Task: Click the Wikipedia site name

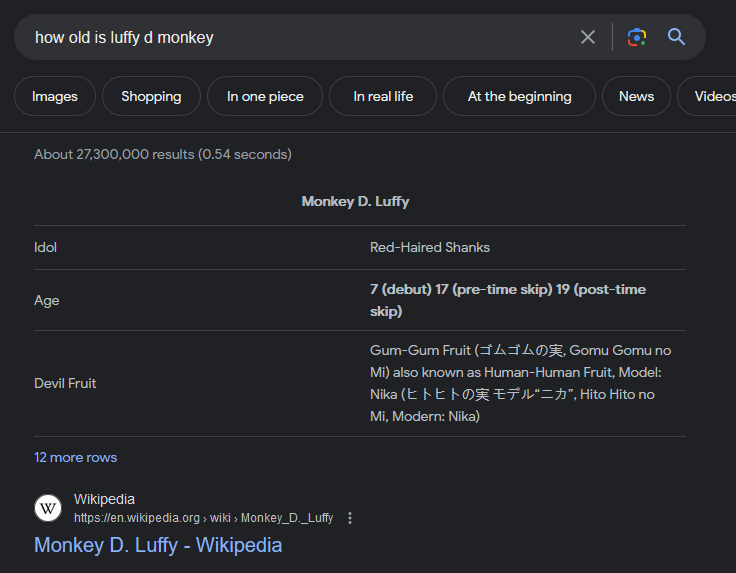Action: click(104, 499)
